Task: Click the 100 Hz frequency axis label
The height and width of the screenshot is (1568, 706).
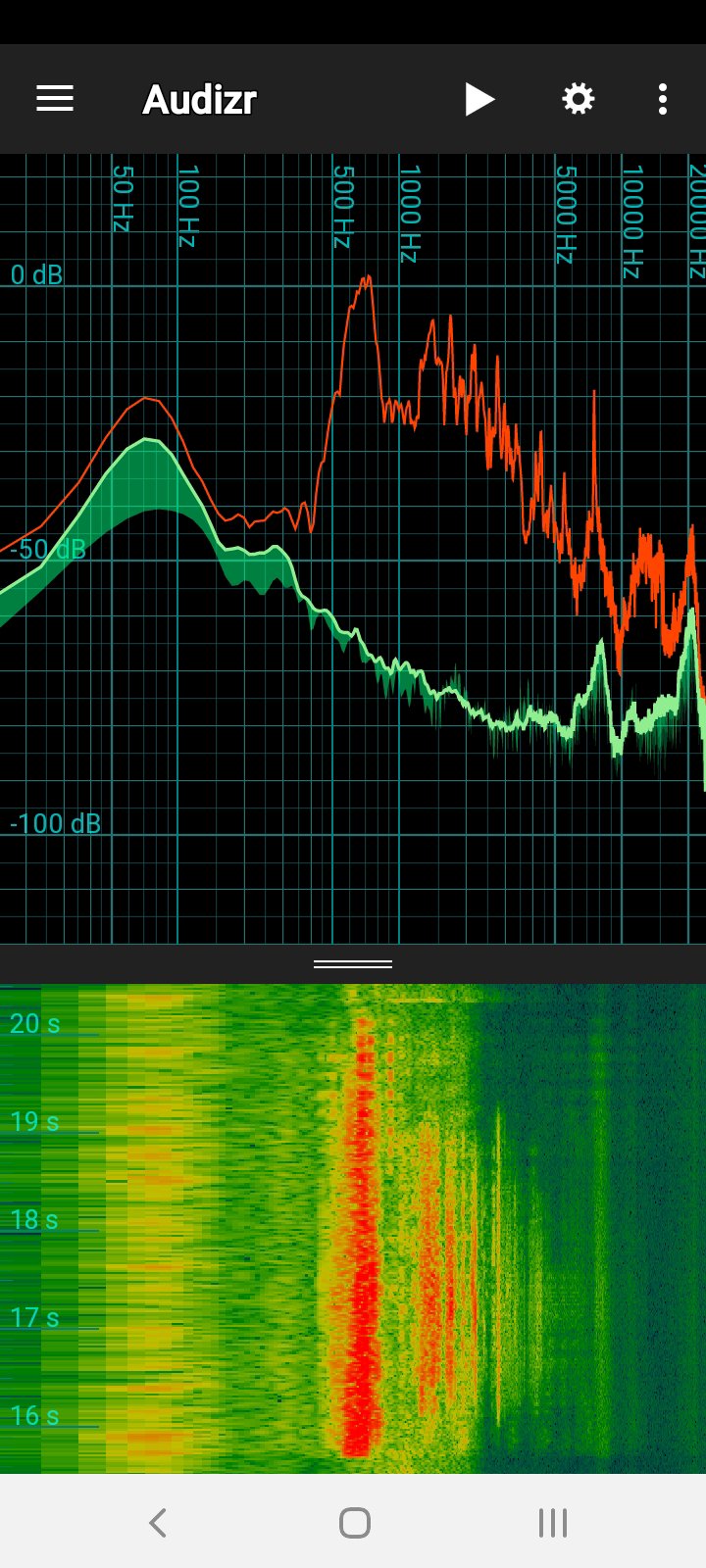Action: click(x=188, y=206)
